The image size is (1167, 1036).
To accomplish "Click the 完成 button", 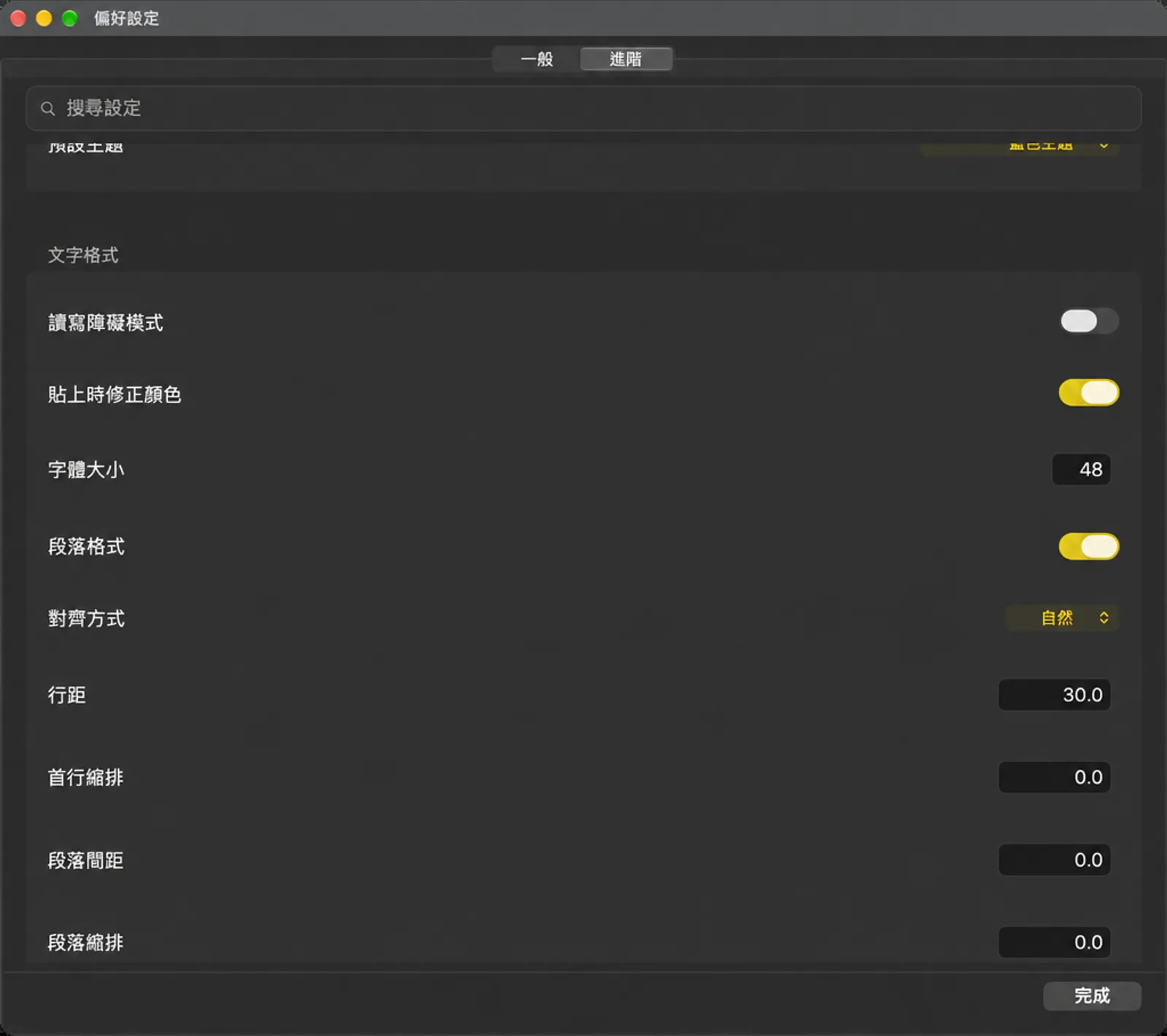I will coord(1092,996).
